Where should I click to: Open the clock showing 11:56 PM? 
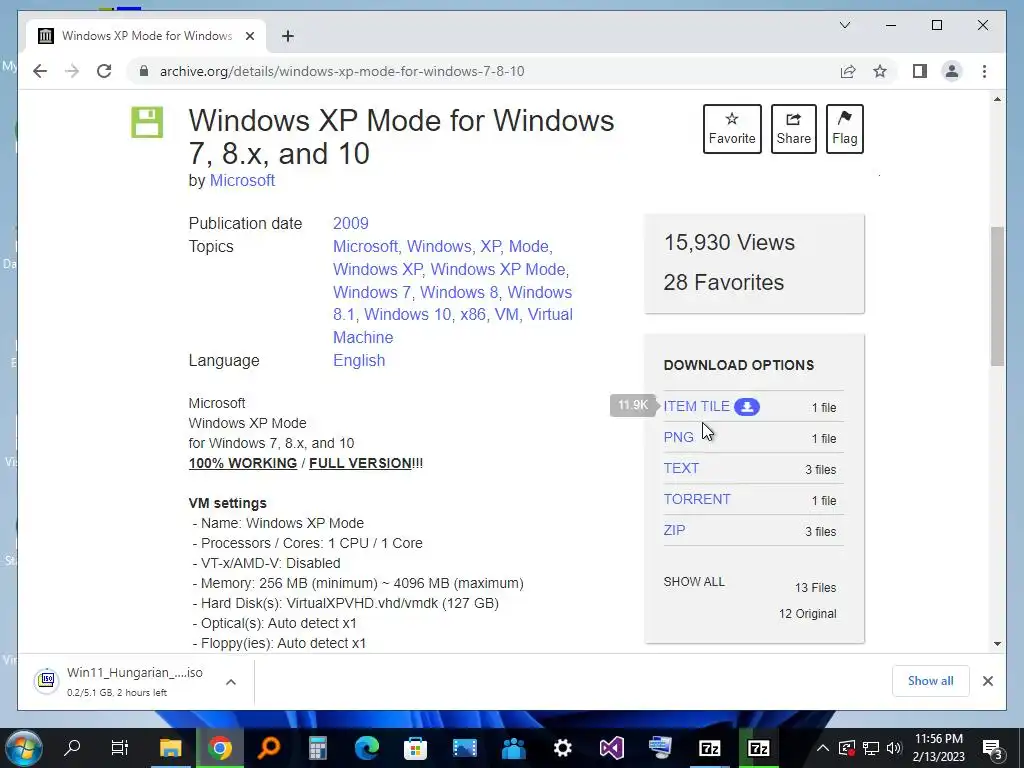938,748
